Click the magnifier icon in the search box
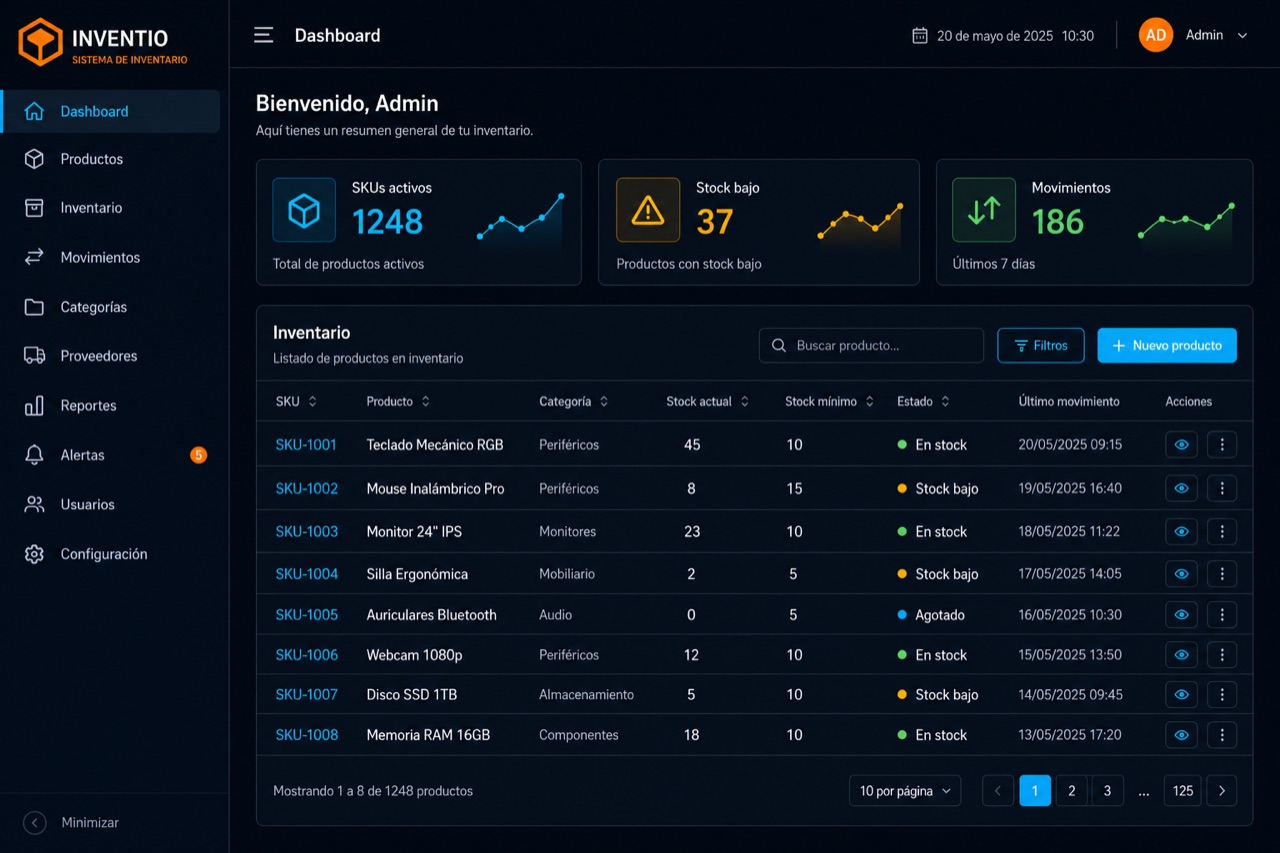The image size is (1280, 853). (779, 345)
